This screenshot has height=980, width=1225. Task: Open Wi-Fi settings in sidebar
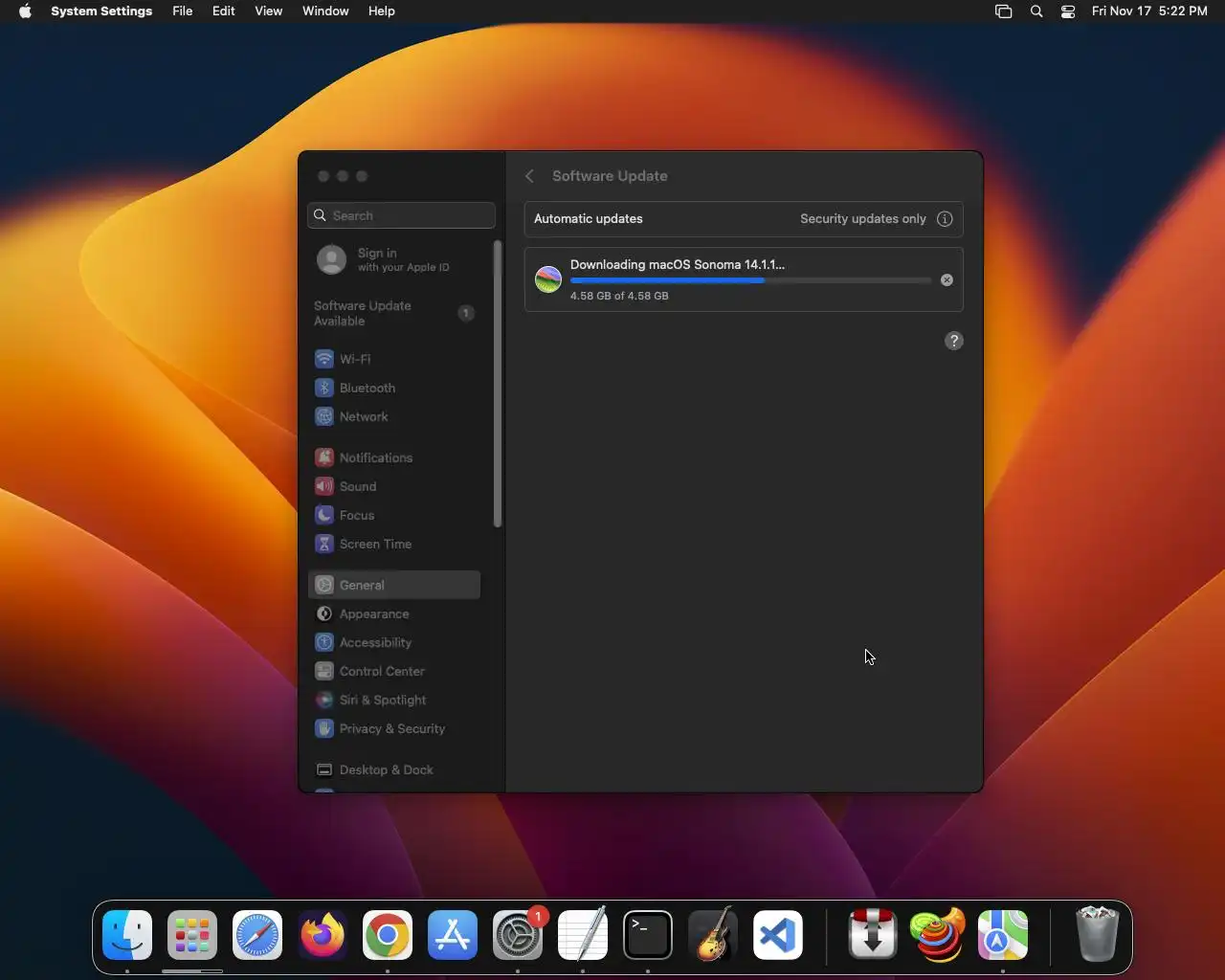(x=393, y=359)
